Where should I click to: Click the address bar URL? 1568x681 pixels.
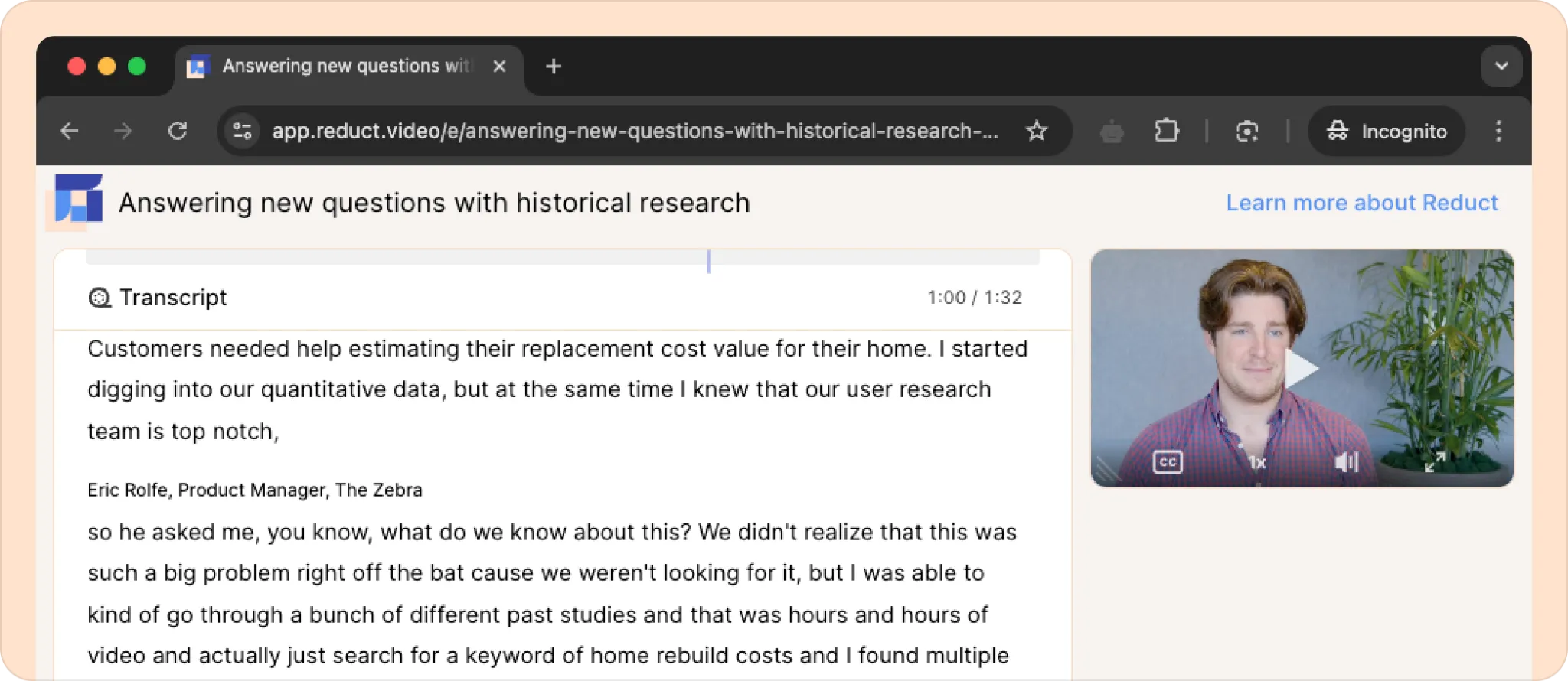pos(635,132)
